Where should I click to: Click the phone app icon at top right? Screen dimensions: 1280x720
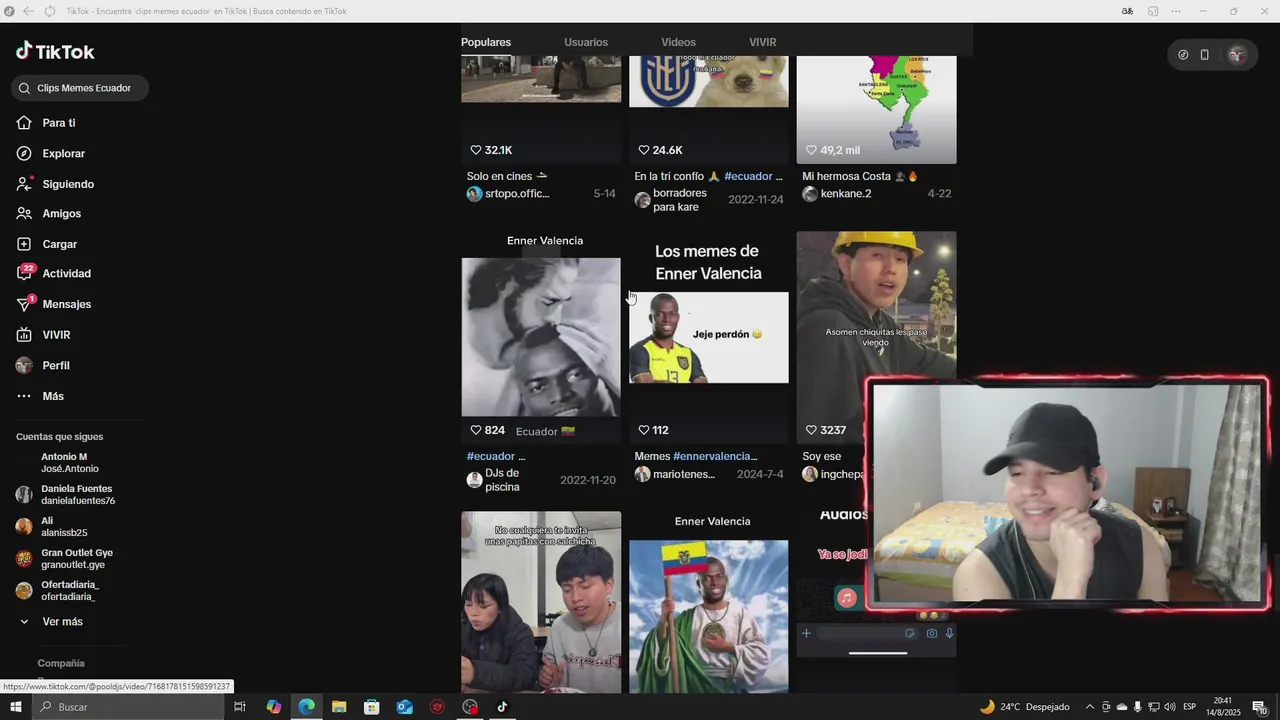pos(1205,55)
